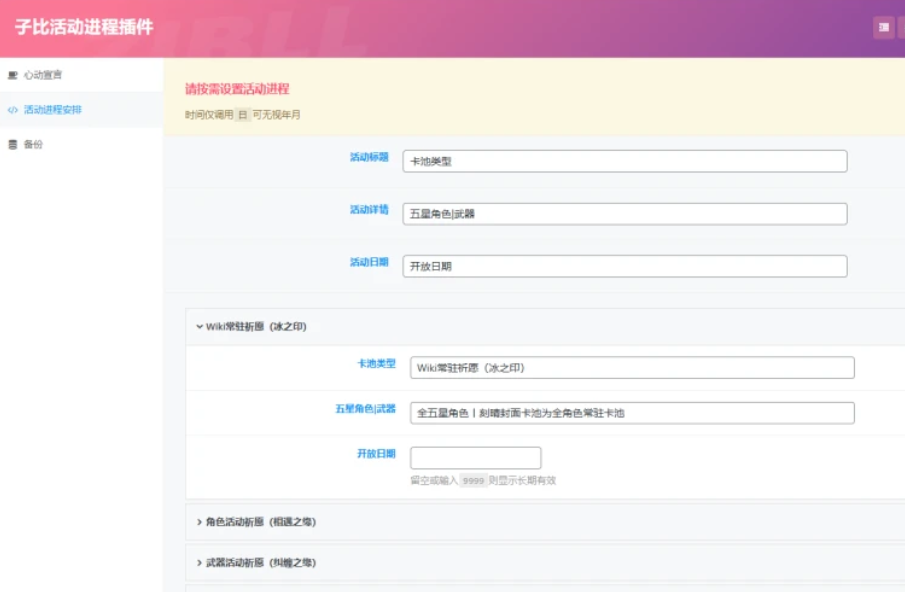Expand the 武器活动祈愿 (纠缠之缘) section

260,563
